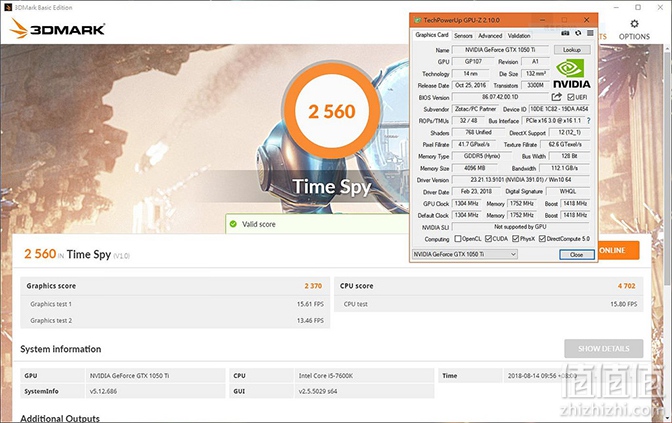The height and width of the screenshot is (423, 672).
Task: Click the GPU-Z Name field value
Action: (500, 50)
